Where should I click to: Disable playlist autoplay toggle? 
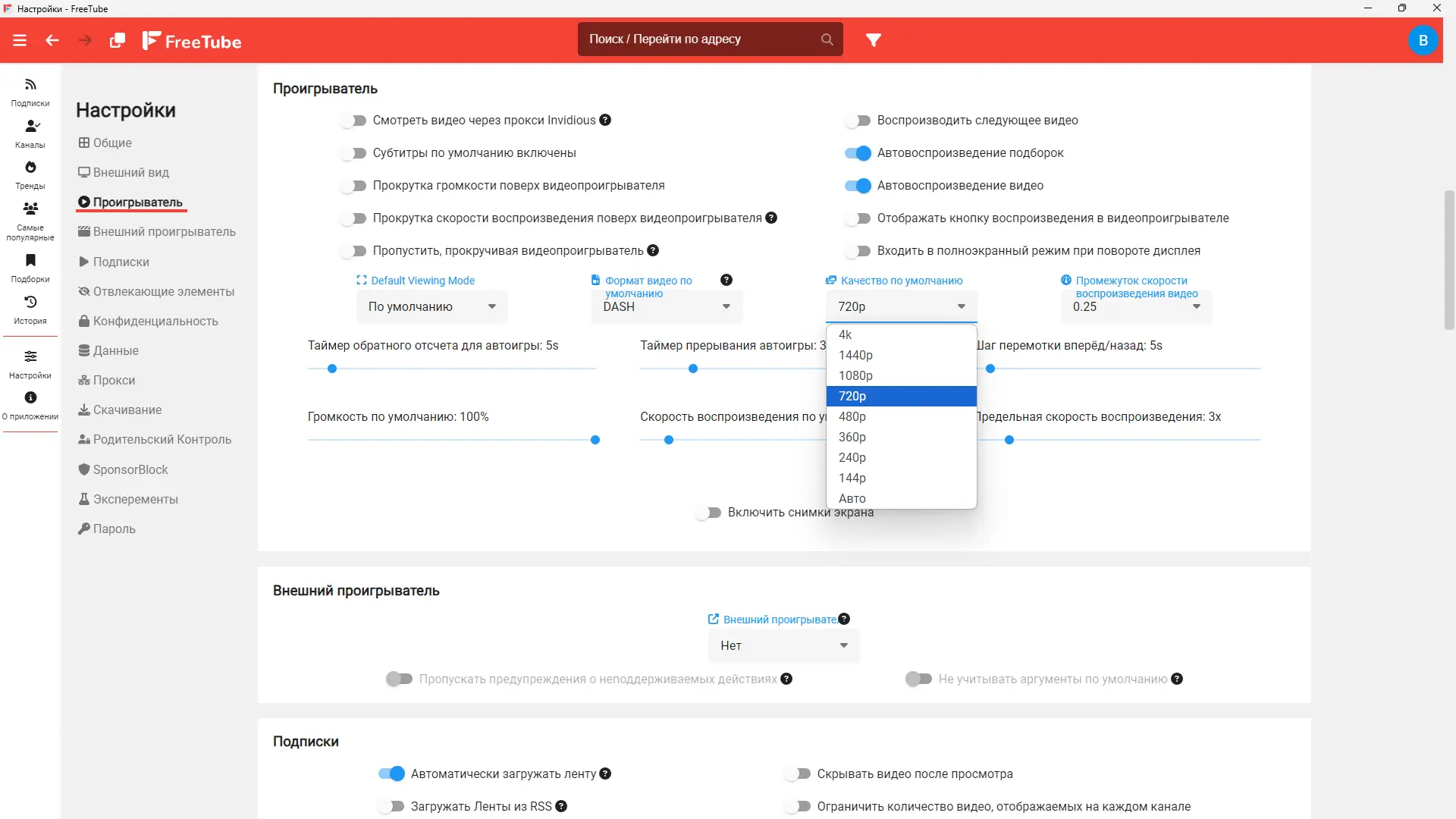pos(858,153)
